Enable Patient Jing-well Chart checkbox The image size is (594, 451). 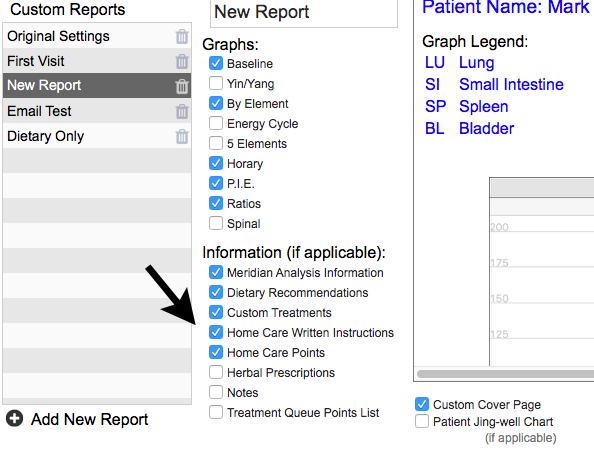coord(422,421)
